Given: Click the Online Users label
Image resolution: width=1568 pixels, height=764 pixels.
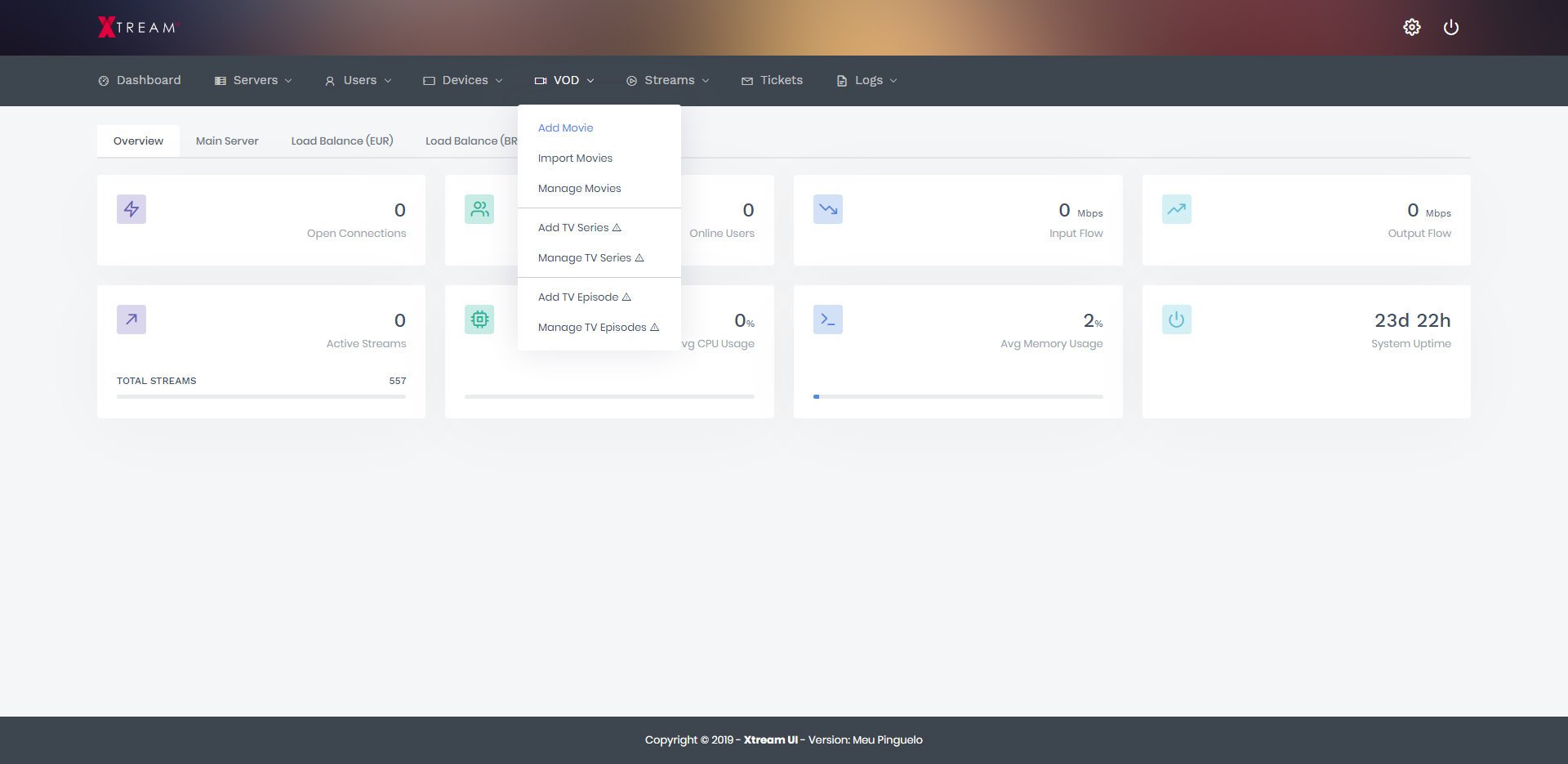Looking at the screenshot, I should pos(722,234).
